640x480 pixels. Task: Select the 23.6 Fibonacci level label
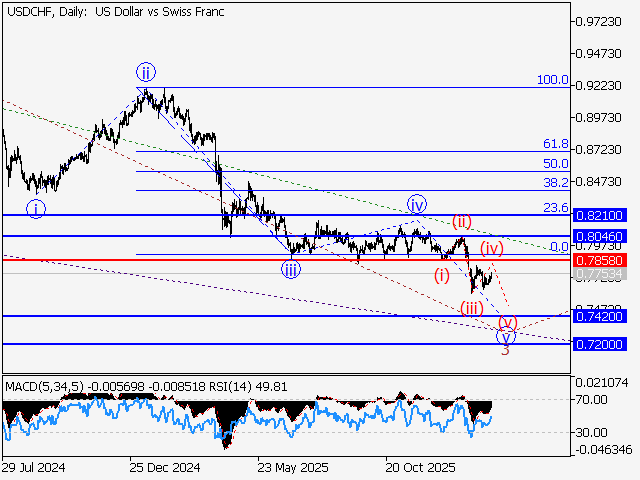click(x=556, y=208)
